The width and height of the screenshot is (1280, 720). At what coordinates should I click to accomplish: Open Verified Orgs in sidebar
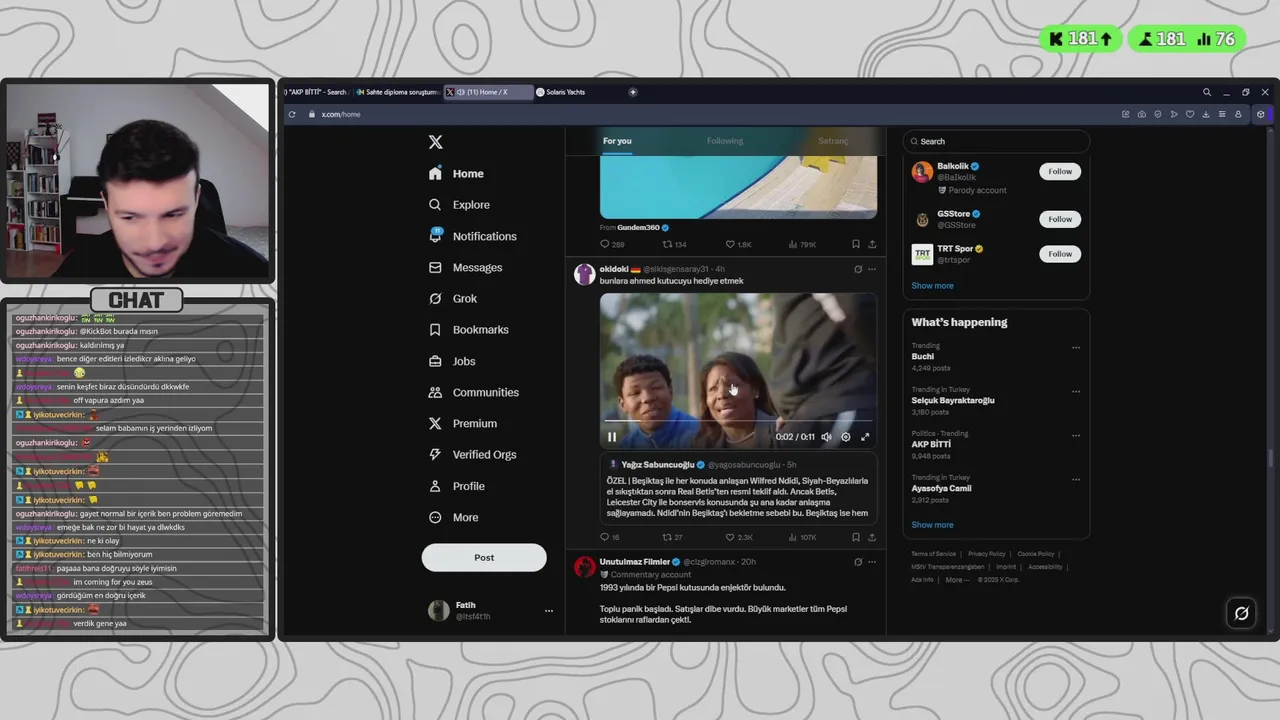(472, 454)
